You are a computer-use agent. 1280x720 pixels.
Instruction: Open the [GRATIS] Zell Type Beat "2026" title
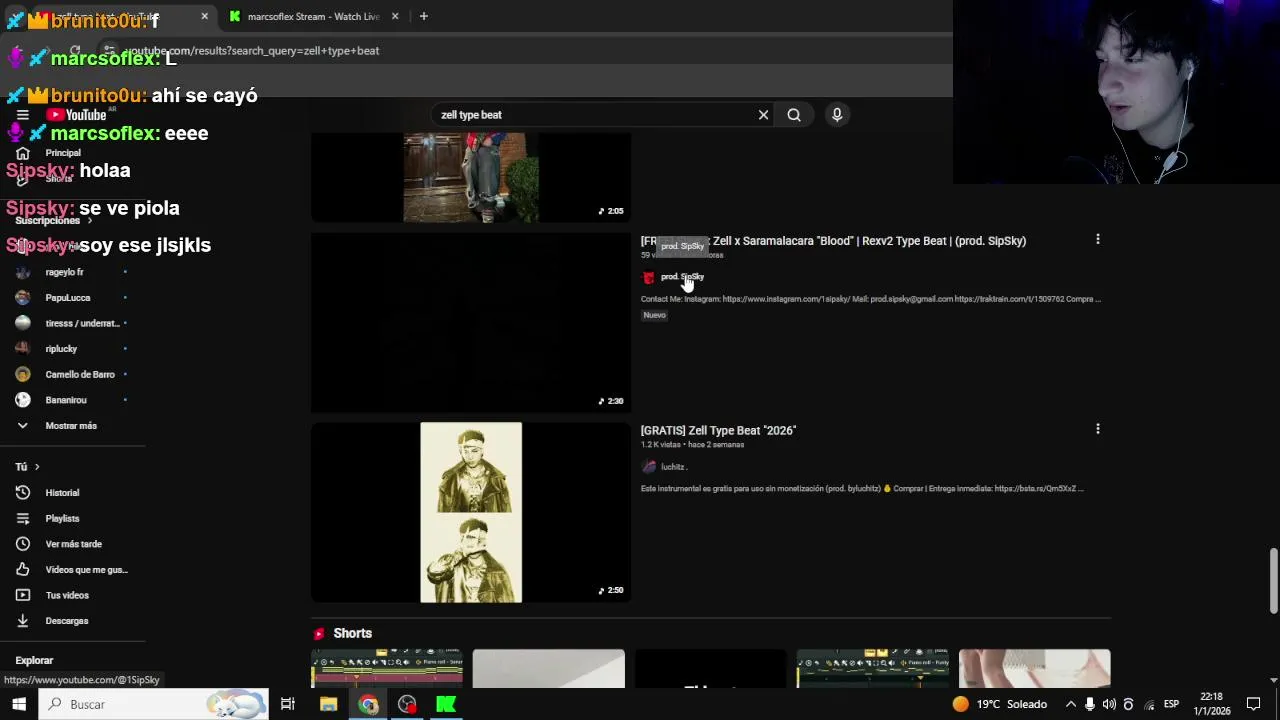(718, 431)
